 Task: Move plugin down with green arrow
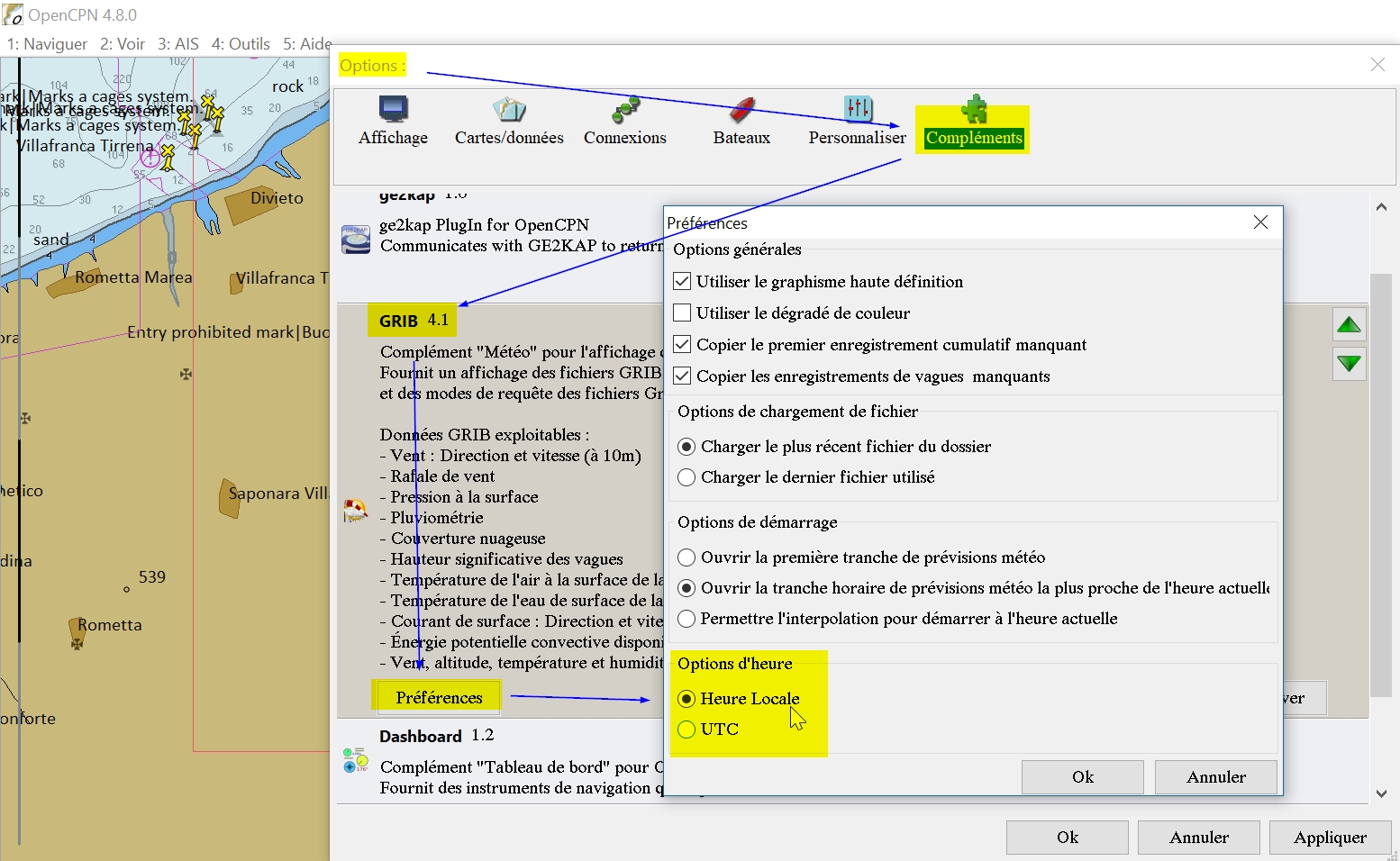coord(1349,364)
